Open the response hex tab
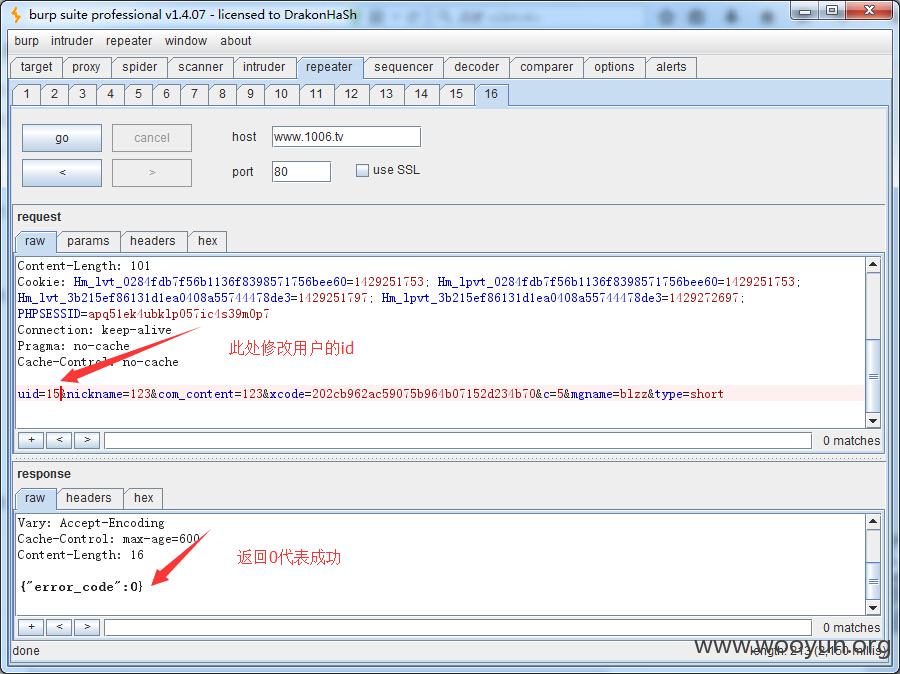 [143, 498]
